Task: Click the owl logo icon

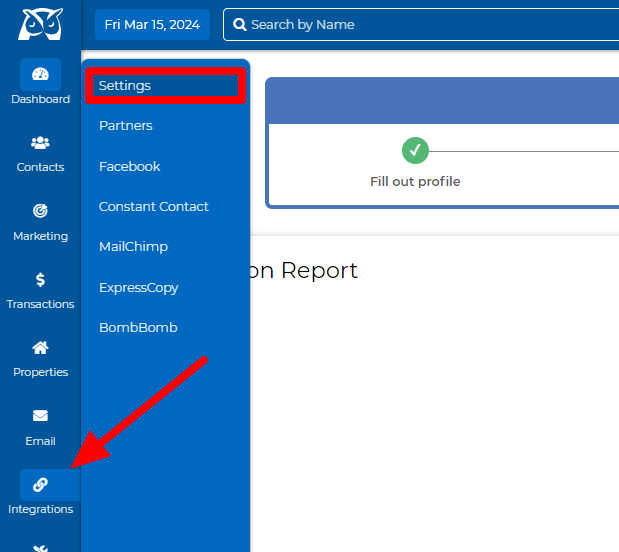Action: click(40, 24)
